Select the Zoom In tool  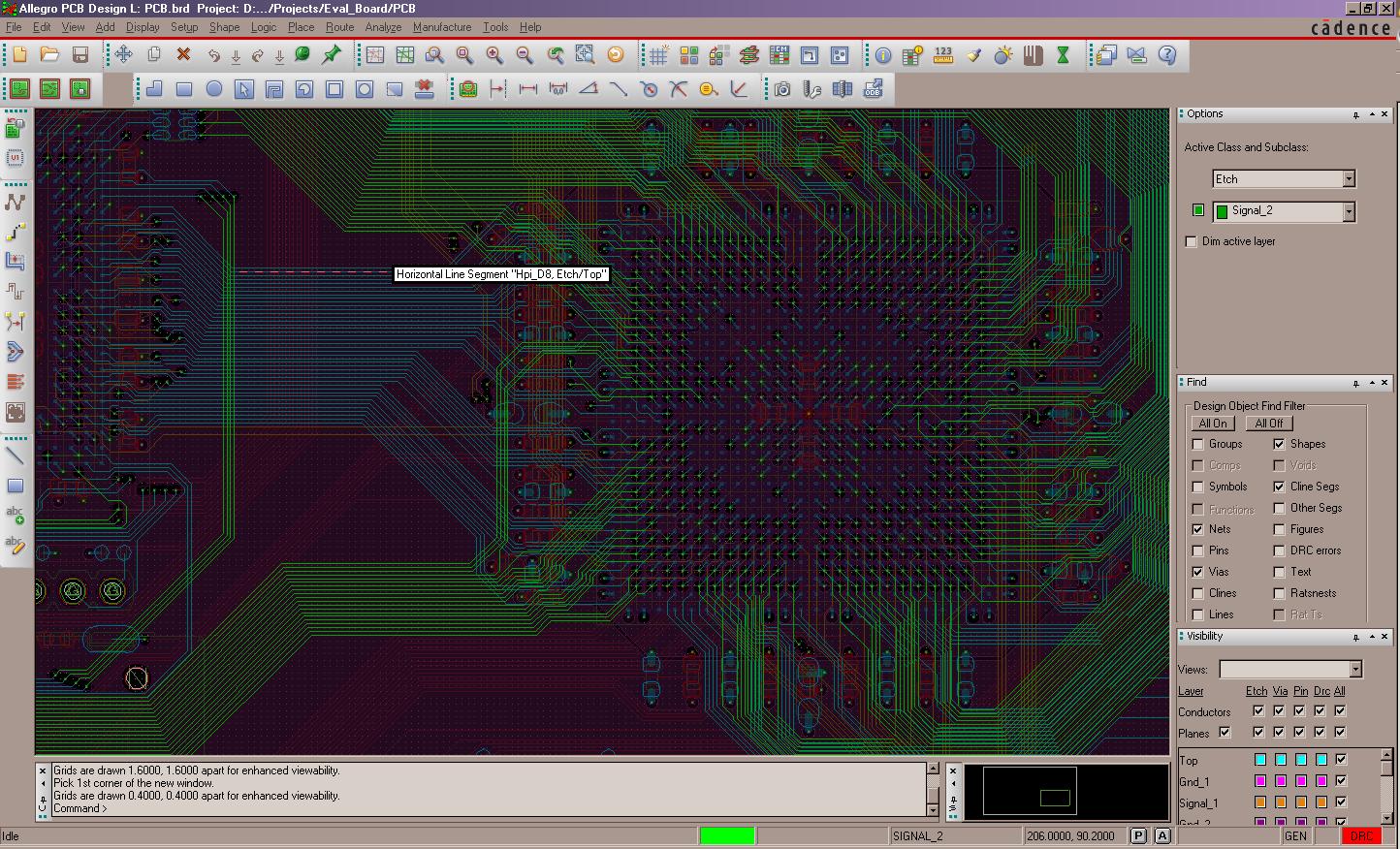point(494,55)
